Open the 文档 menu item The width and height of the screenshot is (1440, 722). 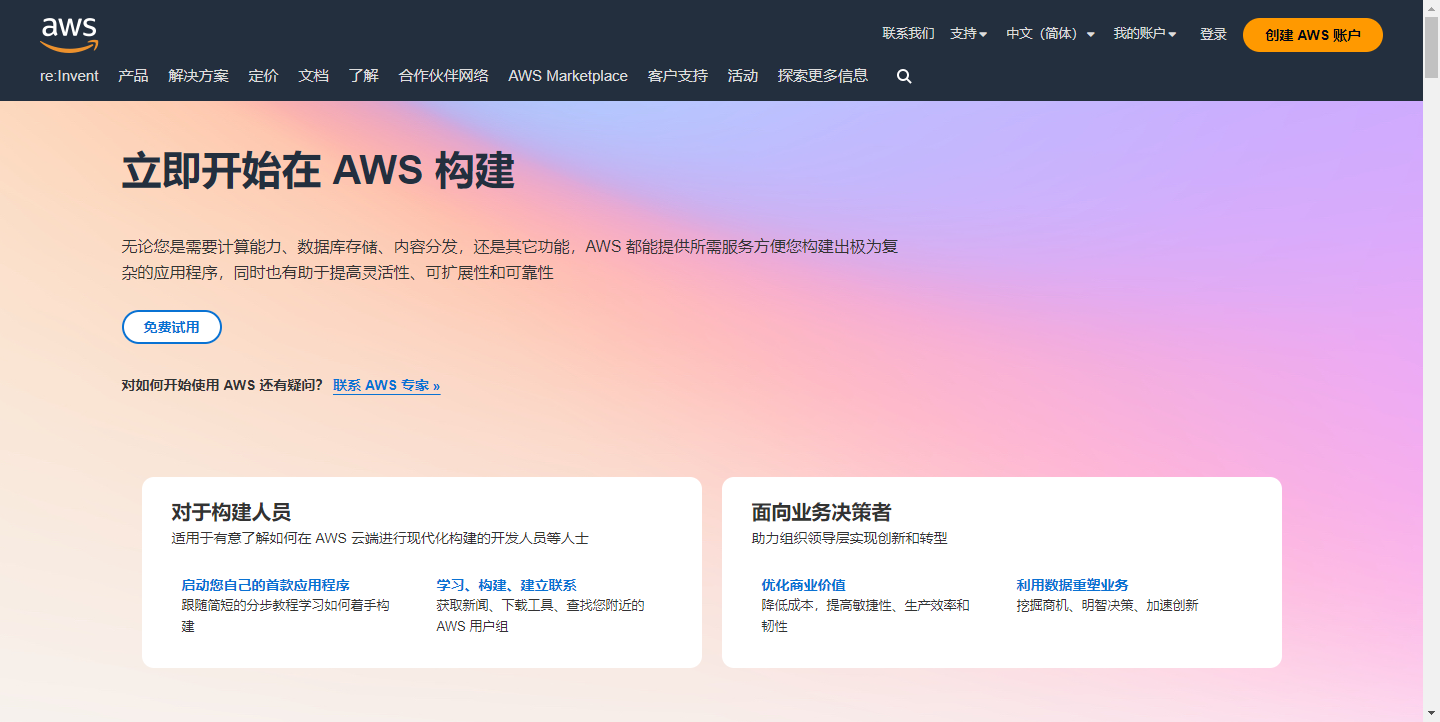tap(313, 76)
